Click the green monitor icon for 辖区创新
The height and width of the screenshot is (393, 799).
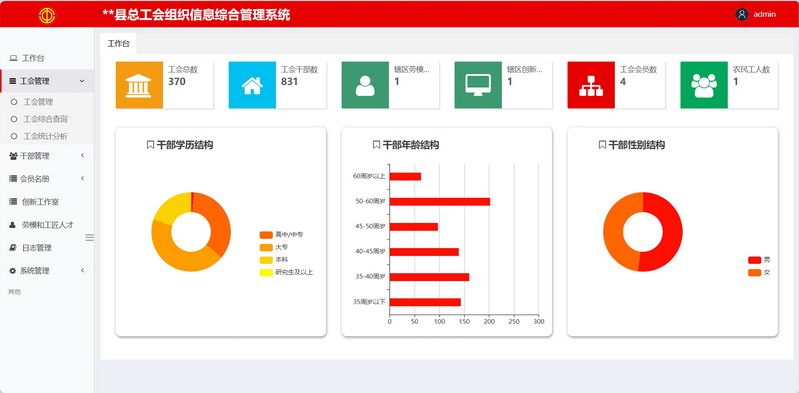pyautogui.click(x=478, y=85)
